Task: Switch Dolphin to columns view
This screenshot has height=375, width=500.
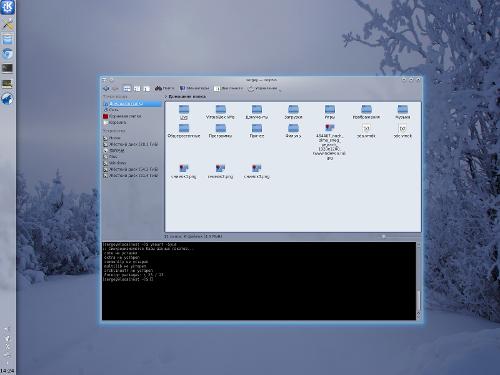Action: click(x=146, y=89)
